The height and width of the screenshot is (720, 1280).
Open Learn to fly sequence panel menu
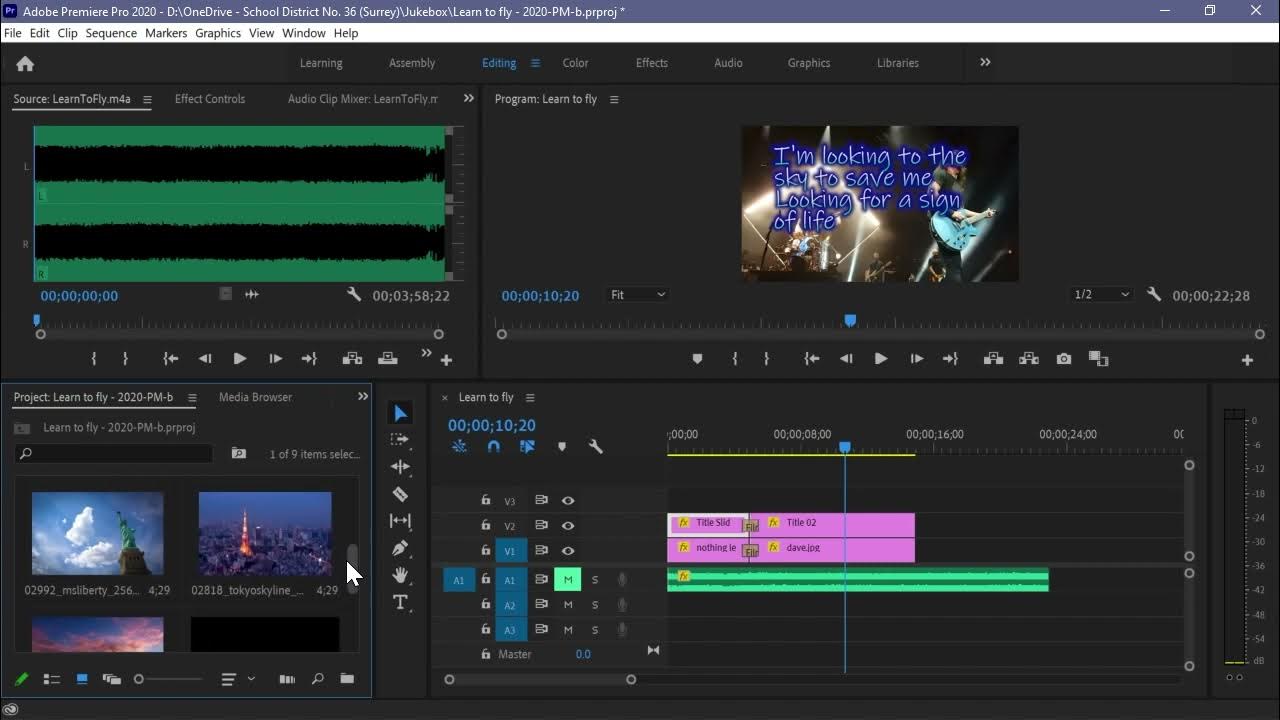(530, 398)
